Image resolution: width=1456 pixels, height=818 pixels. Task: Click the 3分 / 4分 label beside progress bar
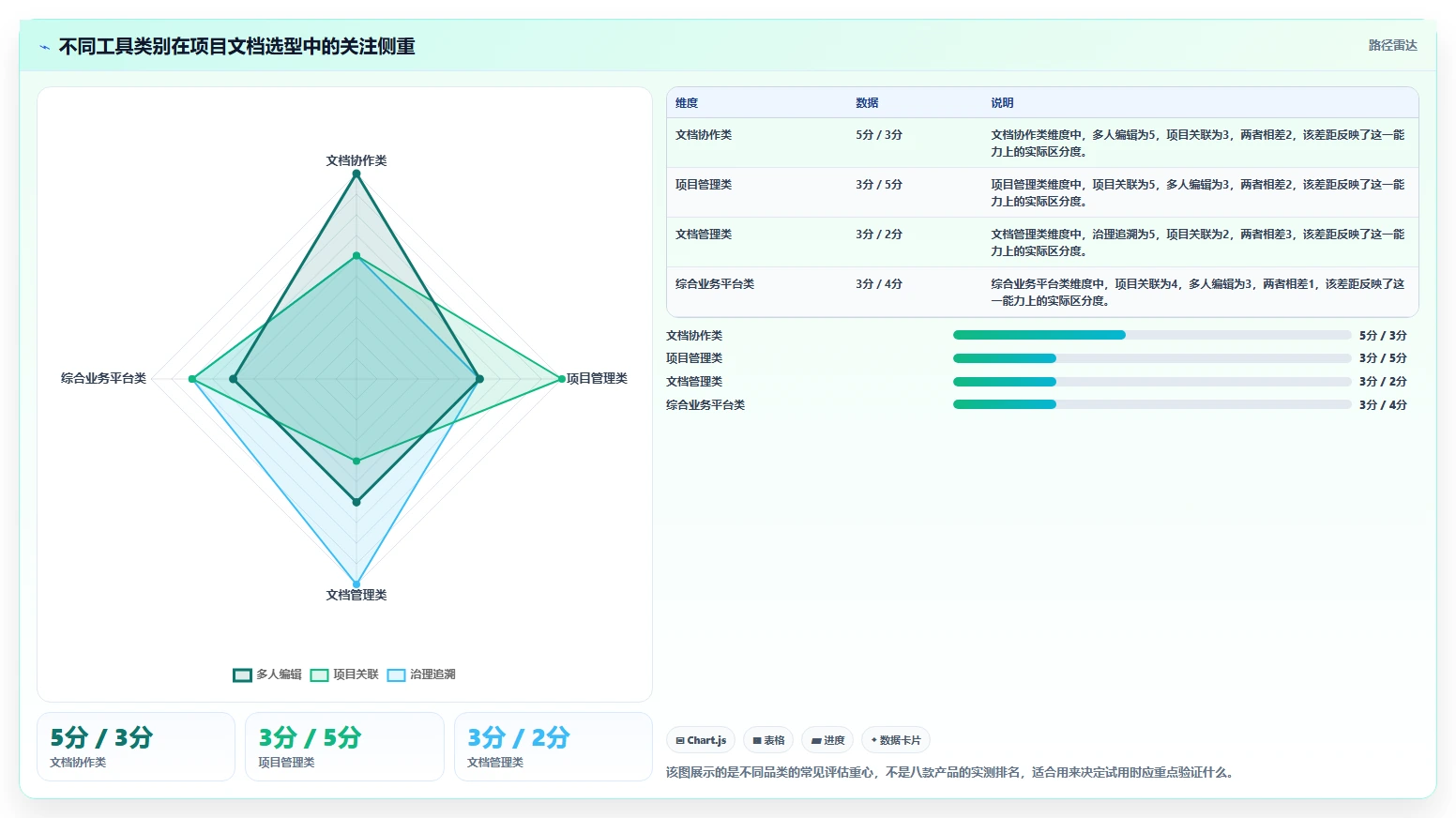(x=1383, y=405)
